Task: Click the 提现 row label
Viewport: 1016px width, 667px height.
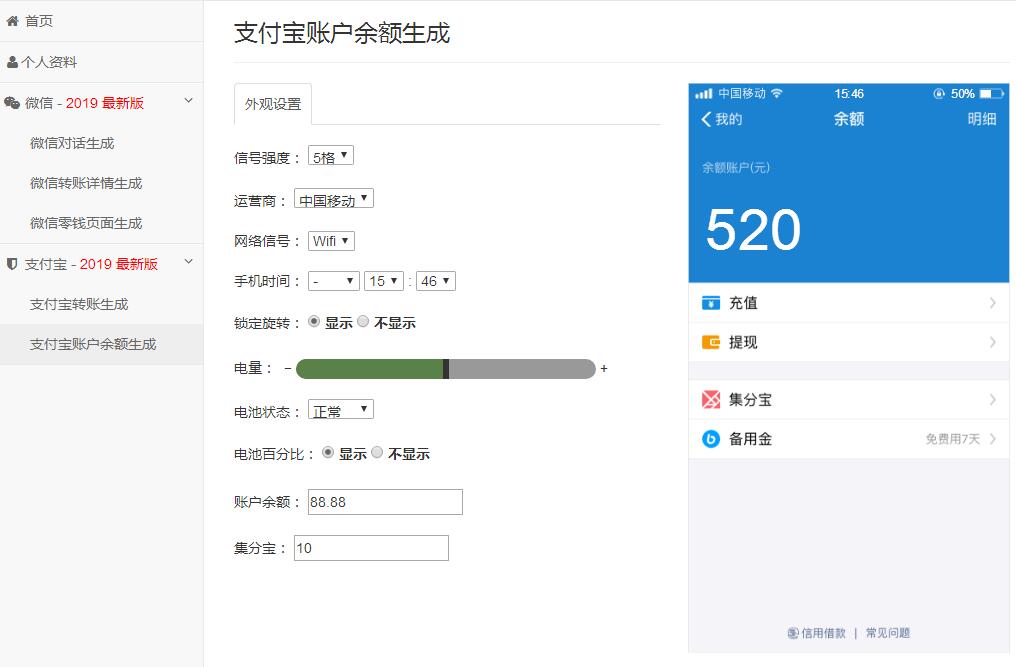Action: coord(743,342)
